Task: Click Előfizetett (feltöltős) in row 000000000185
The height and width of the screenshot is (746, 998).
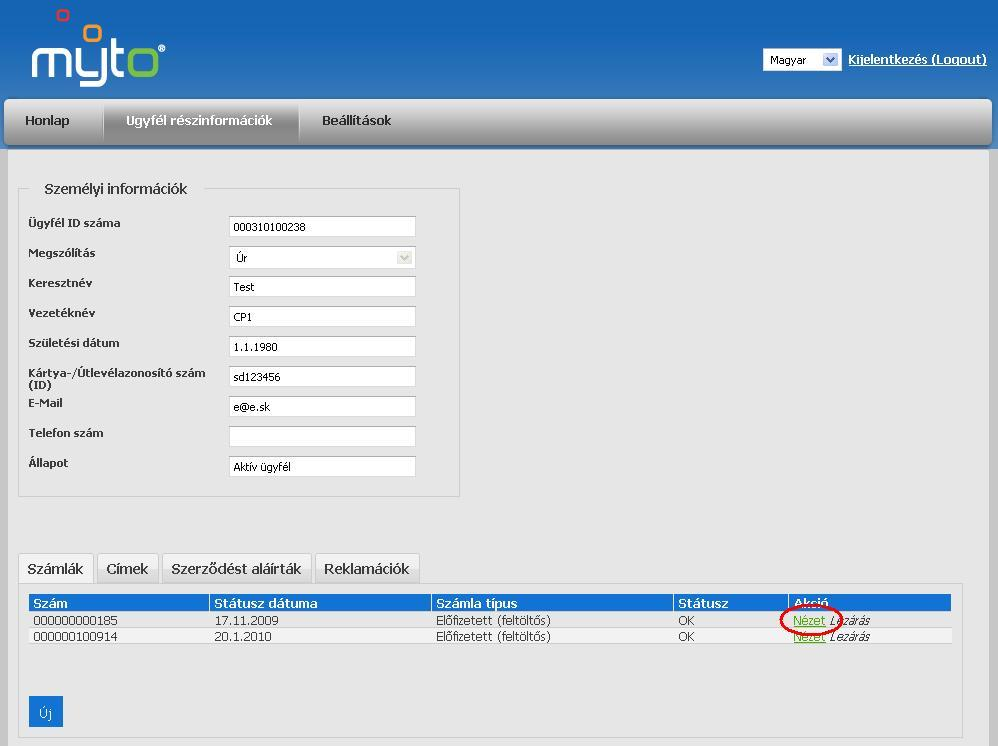Action: coord(493,621)
